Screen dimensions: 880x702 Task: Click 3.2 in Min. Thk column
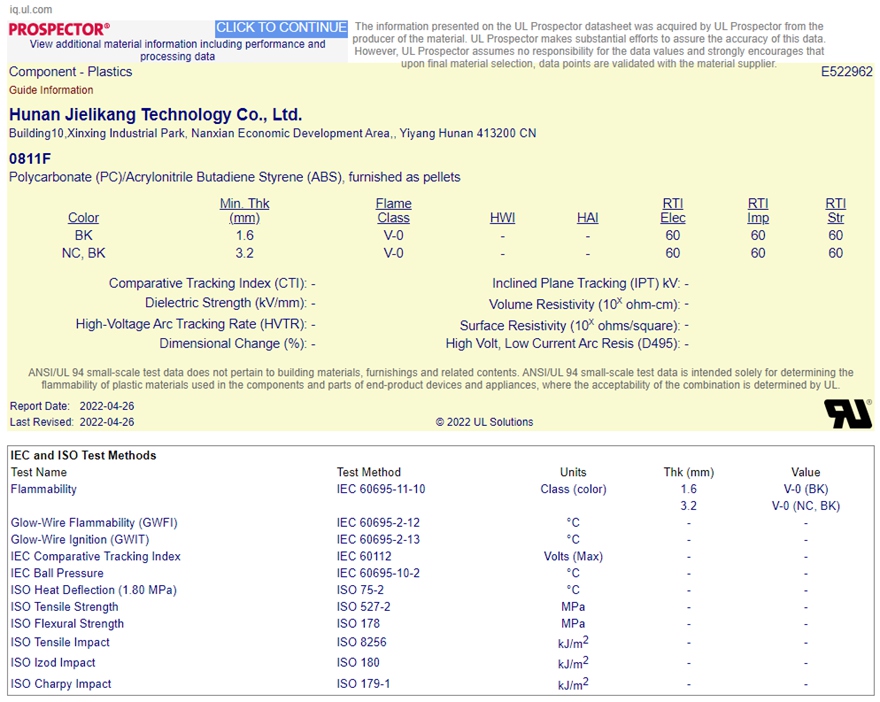click(x=245, y=254)
